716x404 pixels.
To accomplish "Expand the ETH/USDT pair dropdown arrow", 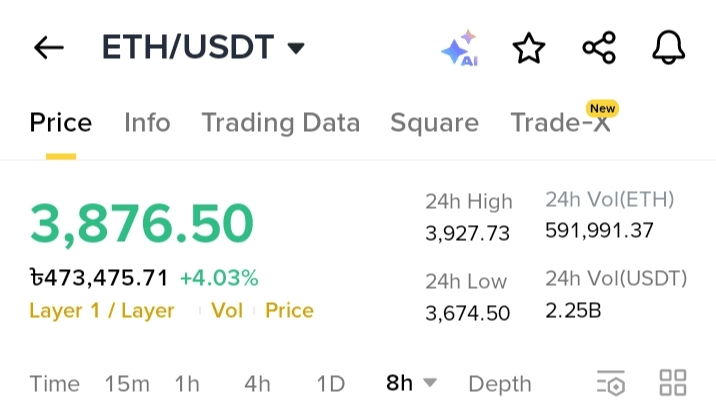I will click(x=296, y=48).
